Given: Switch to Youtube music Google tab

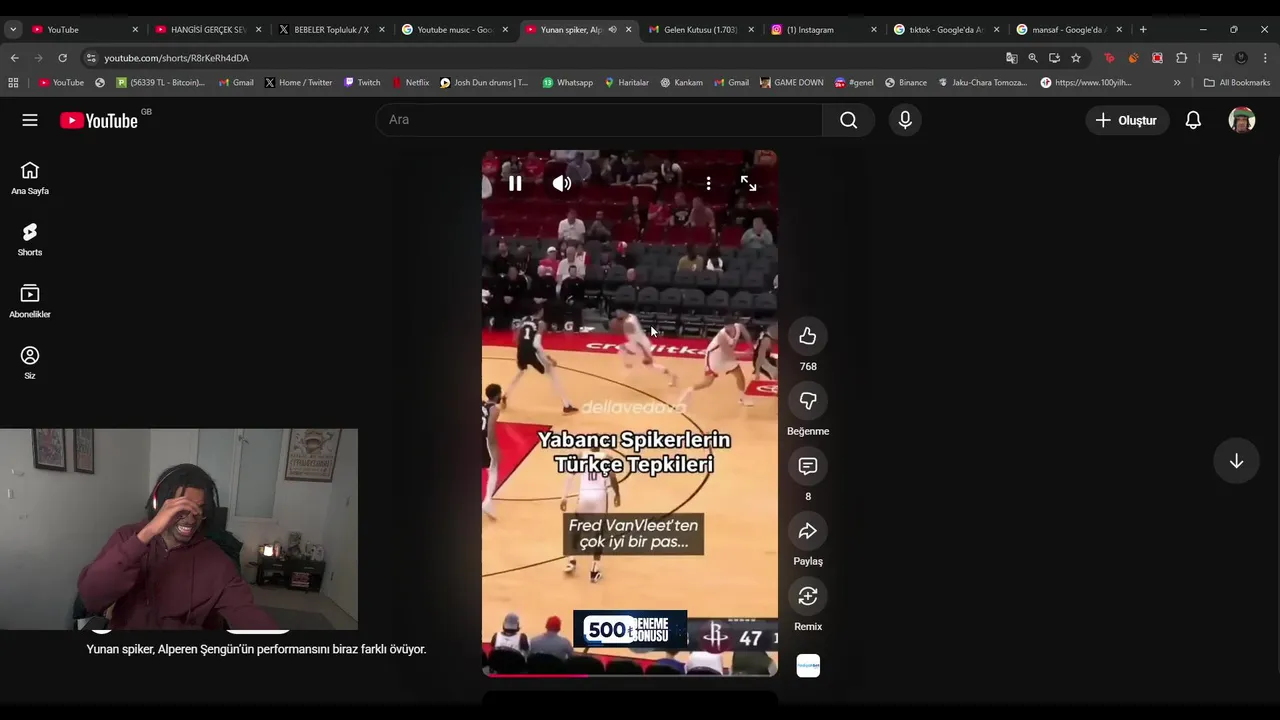Looking at the screenshot, I should tap(455, 30).
